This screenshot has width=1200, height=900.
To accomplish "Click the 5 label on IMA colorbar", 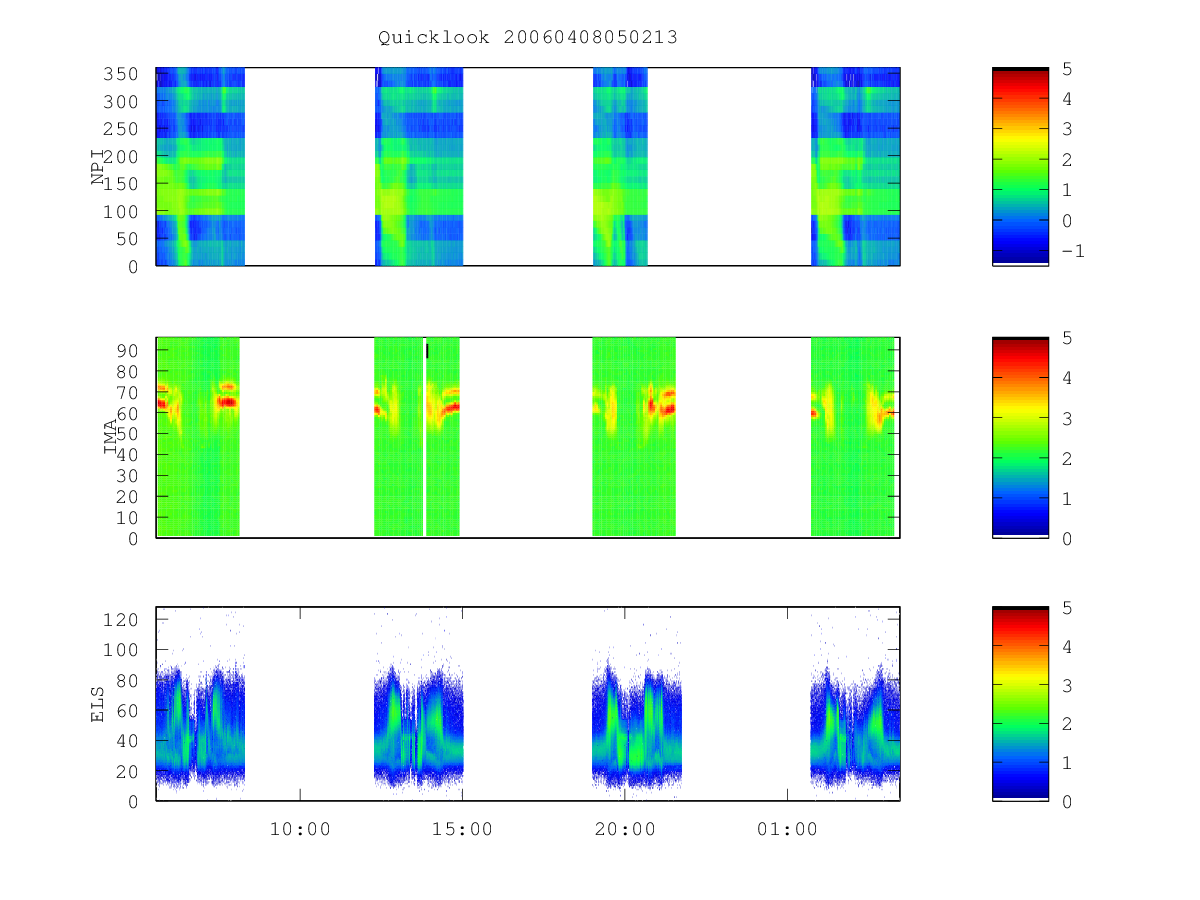I will click(x=1066, y=338).
